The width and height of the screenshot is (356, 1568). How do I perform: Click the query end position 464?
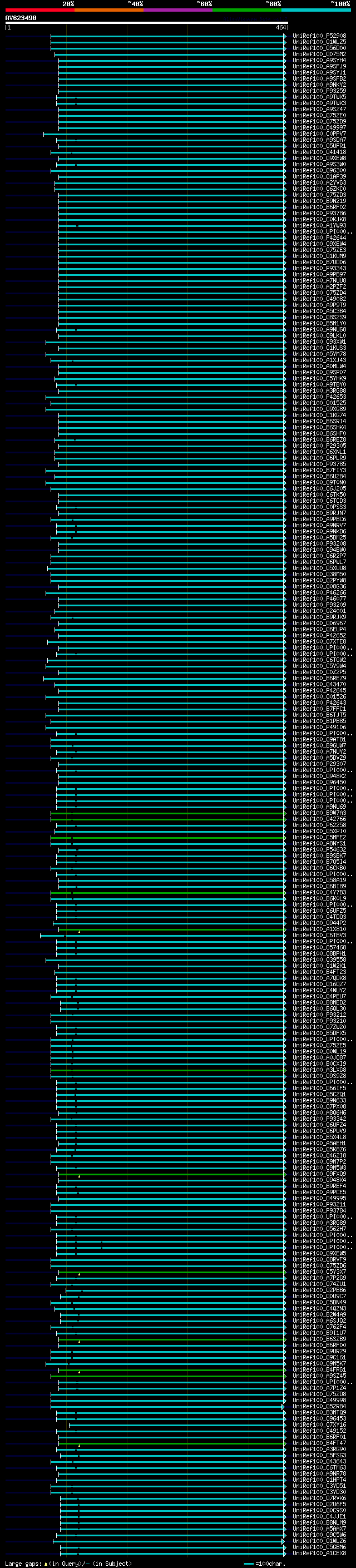tap(280, 27)
